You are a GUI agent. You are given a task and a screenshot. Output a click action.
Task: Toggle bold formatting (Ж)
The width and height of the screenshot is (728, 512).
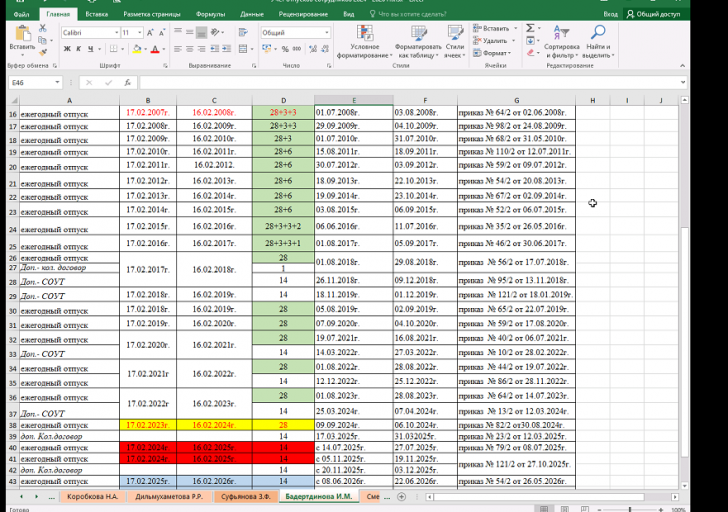pyautogui.click(x=67, y=49)
